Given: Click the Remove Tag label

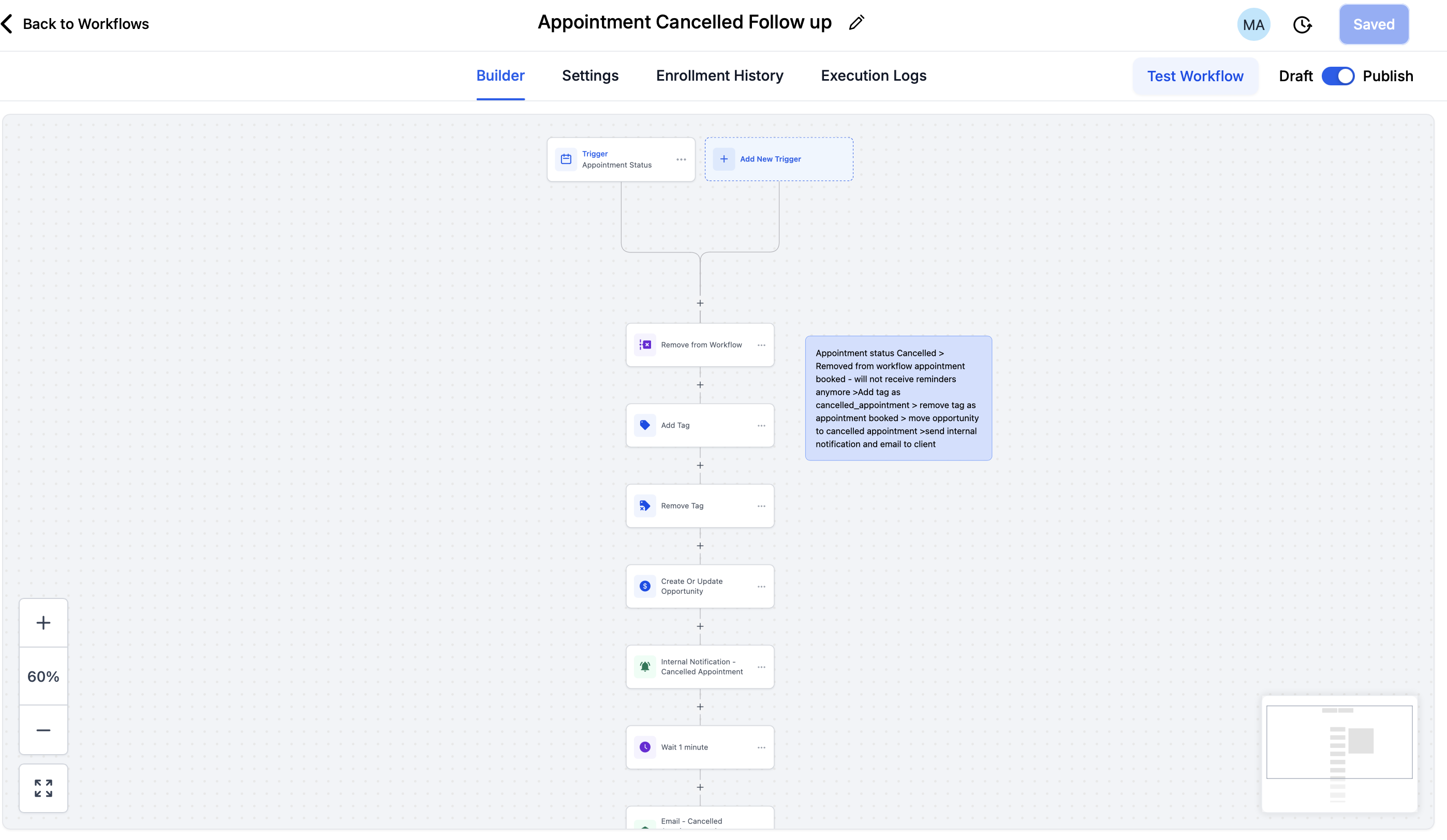Looking at the screenshot, I should (682, 505).
